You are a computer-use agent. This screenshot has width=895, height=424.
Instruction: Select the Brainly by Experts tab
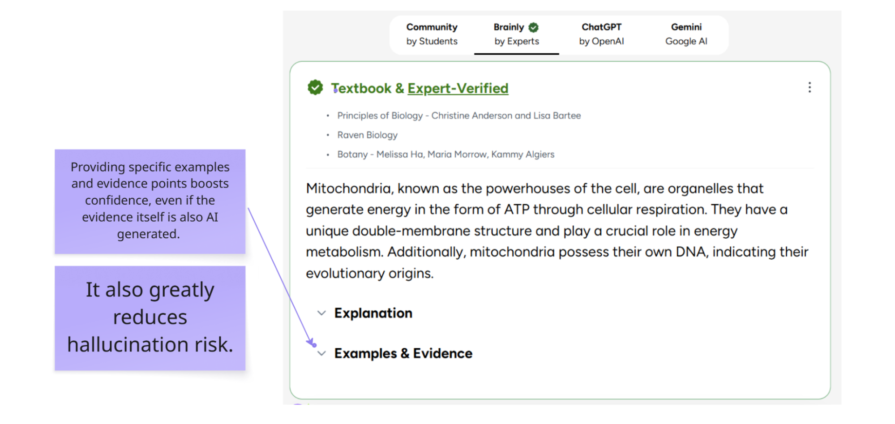[517, 34]
